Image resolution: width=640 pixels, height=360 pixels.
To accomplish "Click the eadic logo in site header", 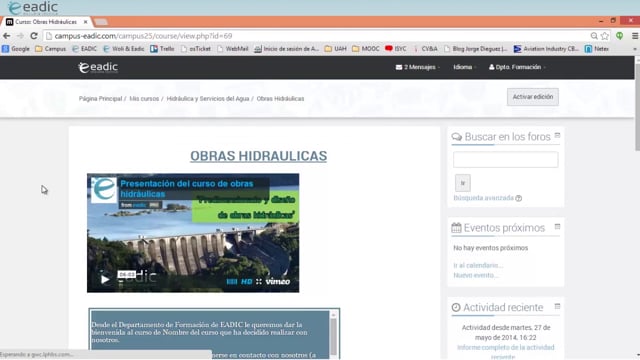I will point(98,67).
